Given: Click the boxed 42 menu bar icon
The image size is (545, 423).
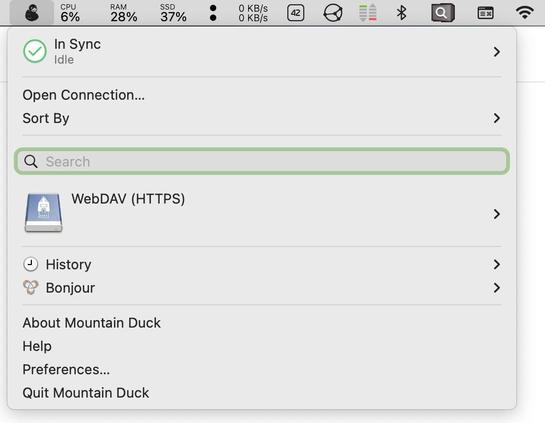Looking at the screenshot, I should (296, 13).
